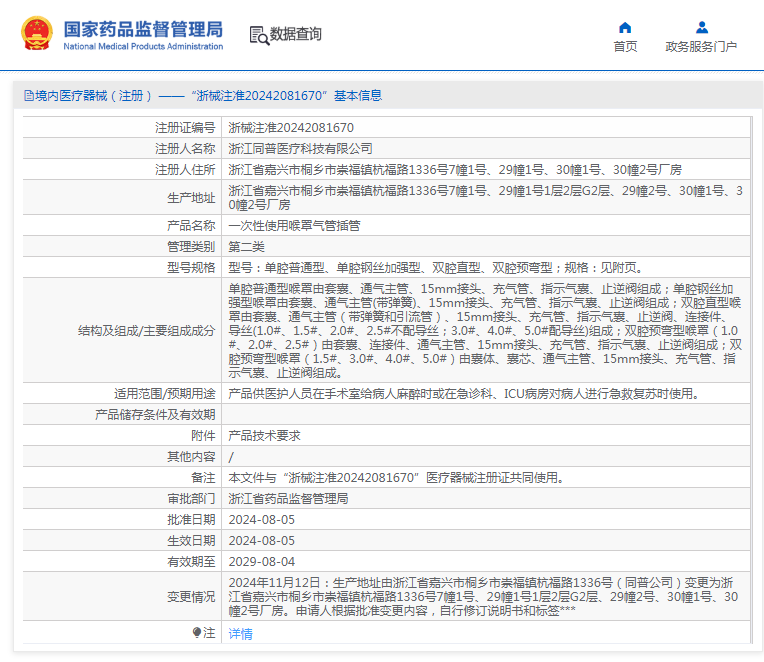Click approval department 浙江省药品监督管理局
The height and width of the screenshot is (662, 764).
tap(288, 498)
